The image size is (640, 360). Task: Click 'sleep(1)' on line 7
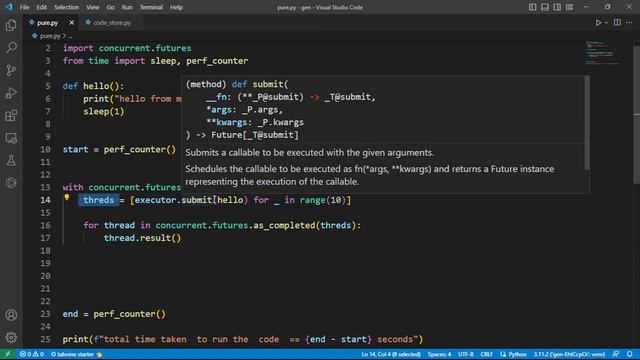click(104, 111)
